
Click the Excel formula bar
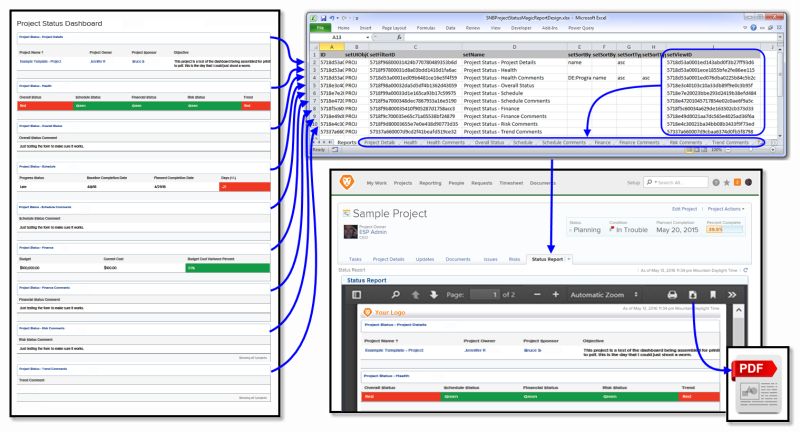[x=591, y=37]
